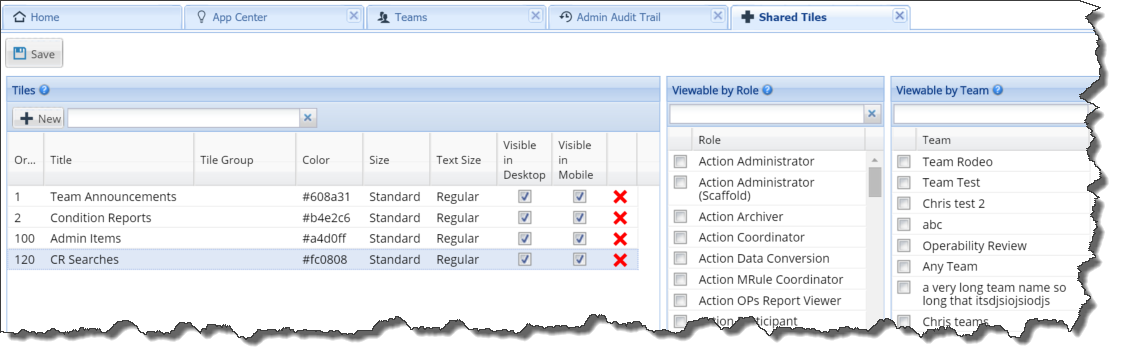Select the Team Announcements title cell
This screenshot has width=1125, height=363.
point(119,197)
